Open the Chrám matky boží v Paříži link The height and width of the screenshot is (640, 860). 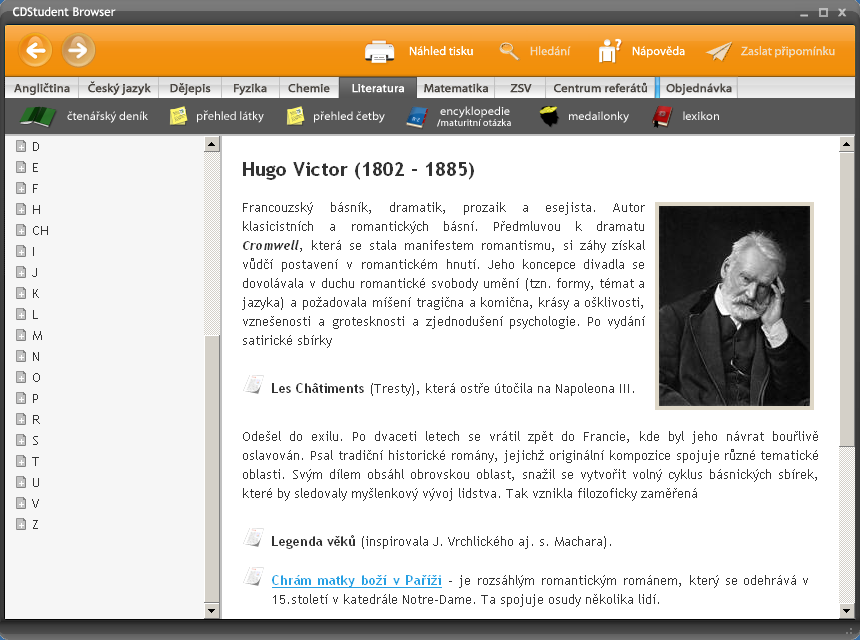(x=357, y=580)
